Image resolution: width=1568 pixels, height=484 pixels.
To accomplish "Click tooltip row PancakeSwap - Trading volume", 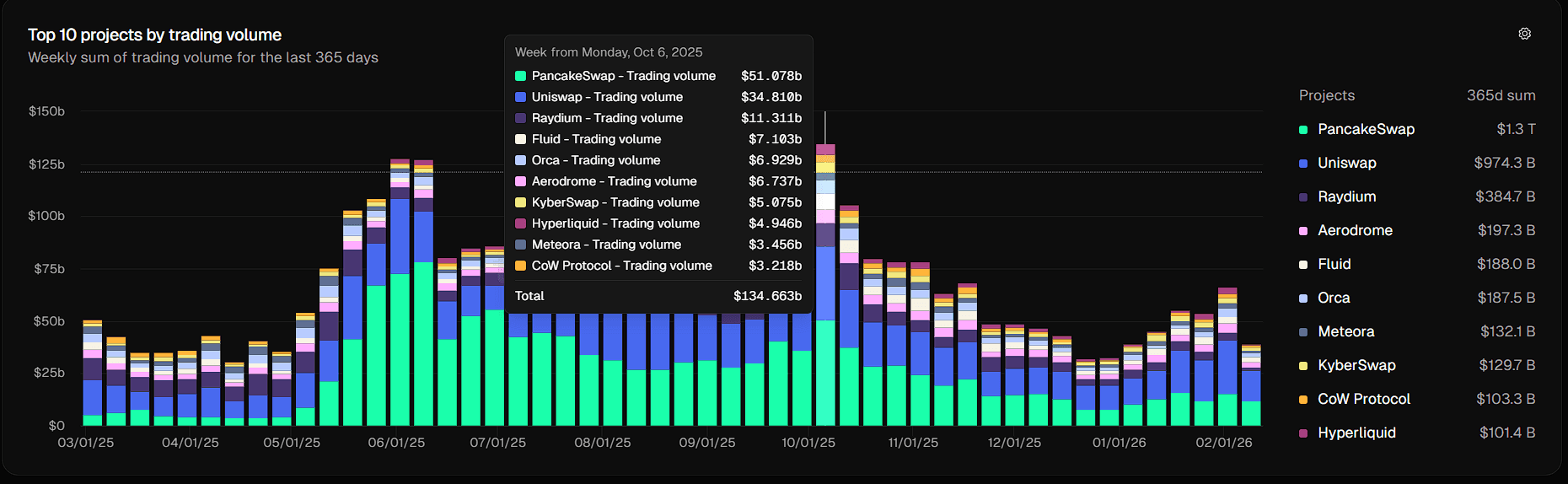I will [658, 76].
